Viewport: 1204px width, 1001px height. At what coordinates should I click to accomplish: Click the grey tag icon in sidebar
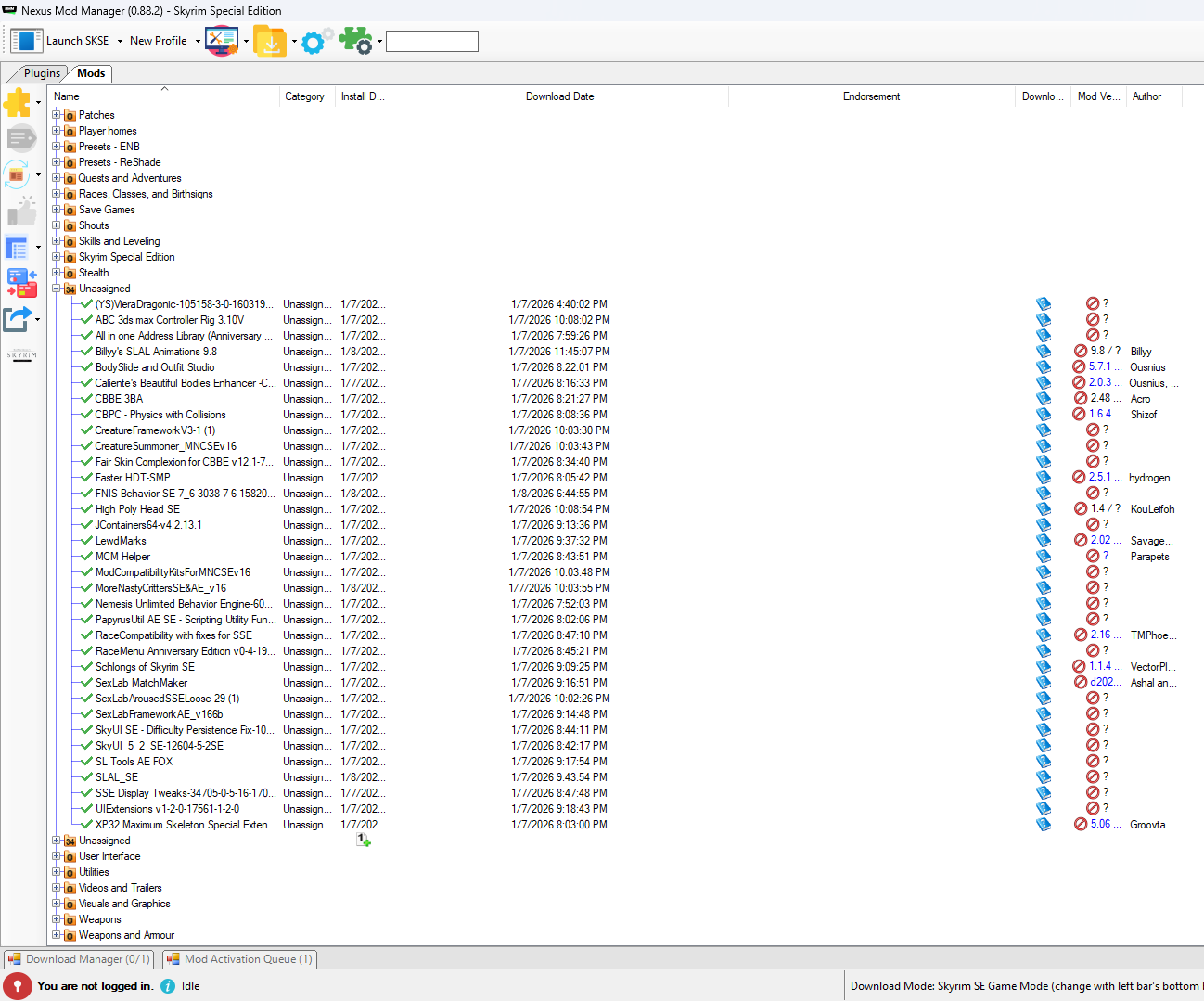coord(19,139)
